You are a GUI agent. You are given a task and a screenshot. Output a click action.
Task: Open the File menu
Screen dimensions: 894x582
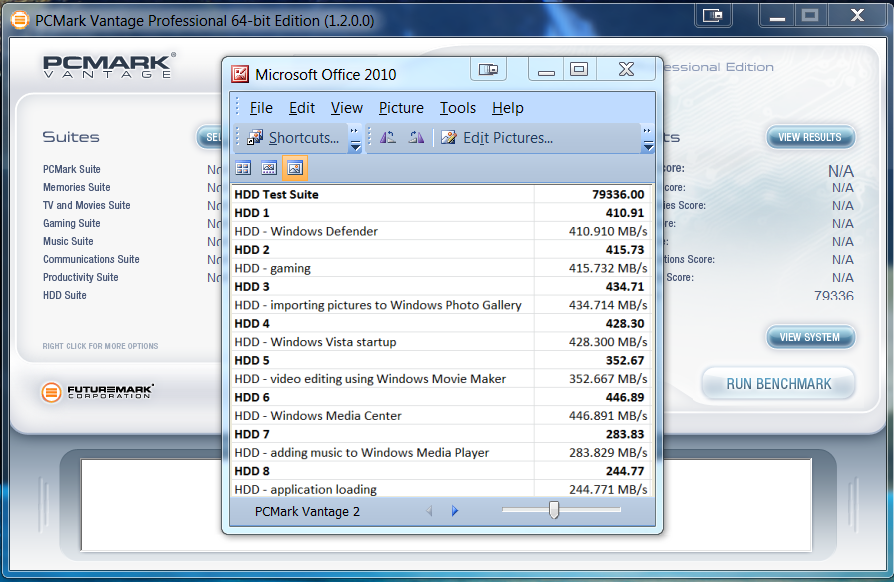tap(261, 108)
